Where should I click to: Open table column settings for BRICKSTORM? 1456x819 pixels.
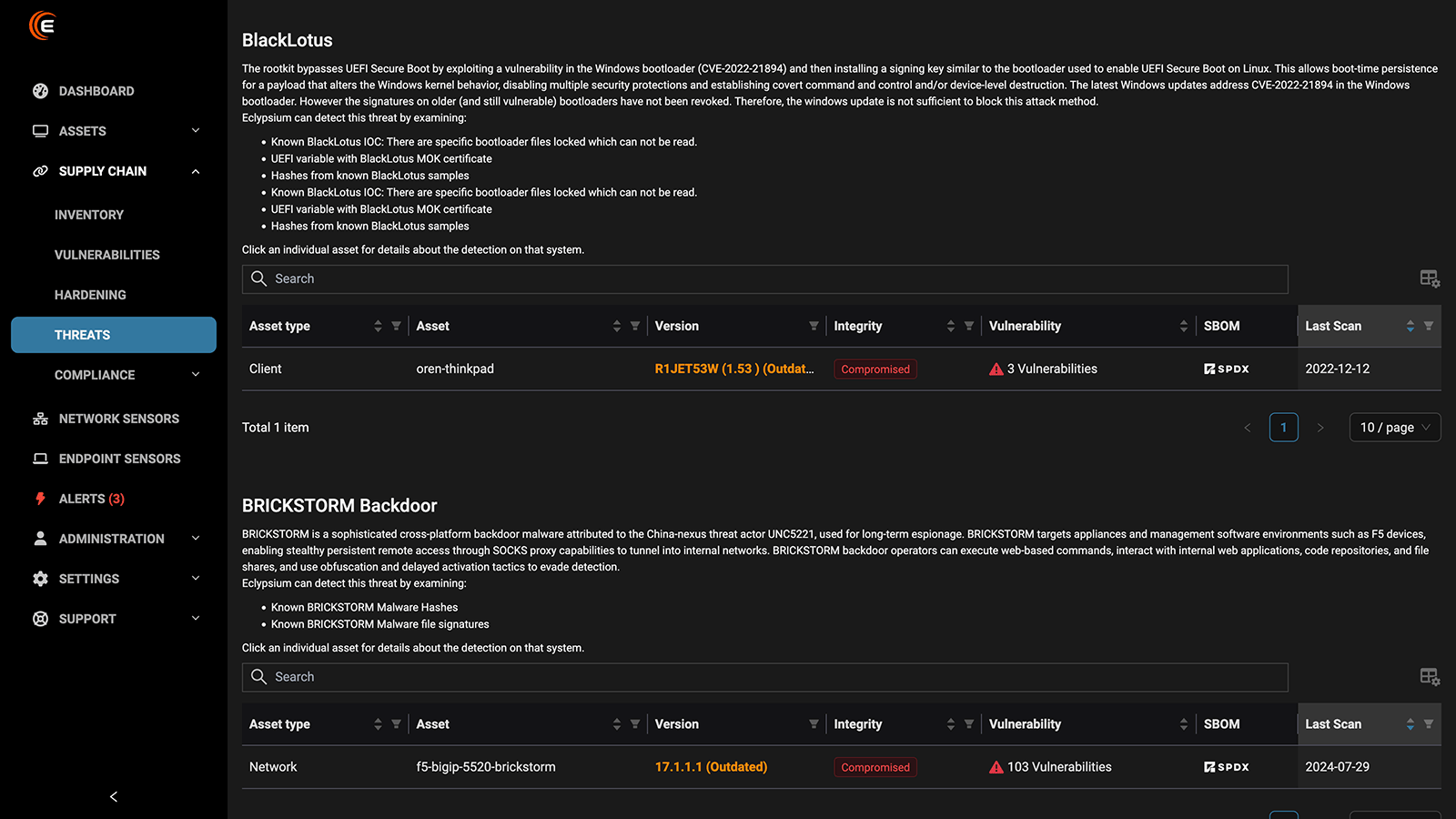click(x=1429, y=676)
